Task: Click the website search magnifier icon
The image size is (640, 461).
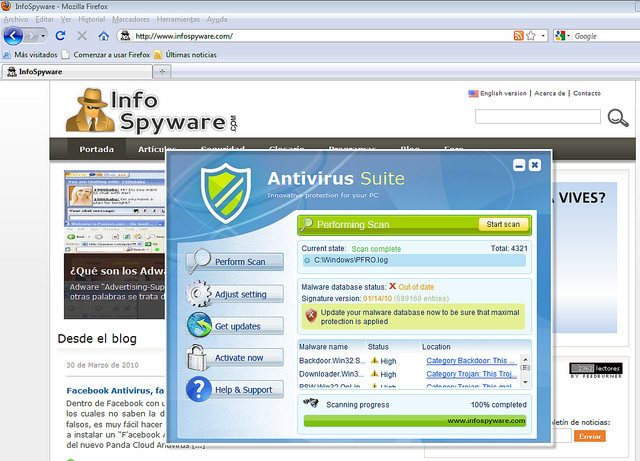Action: coord(617,118)
